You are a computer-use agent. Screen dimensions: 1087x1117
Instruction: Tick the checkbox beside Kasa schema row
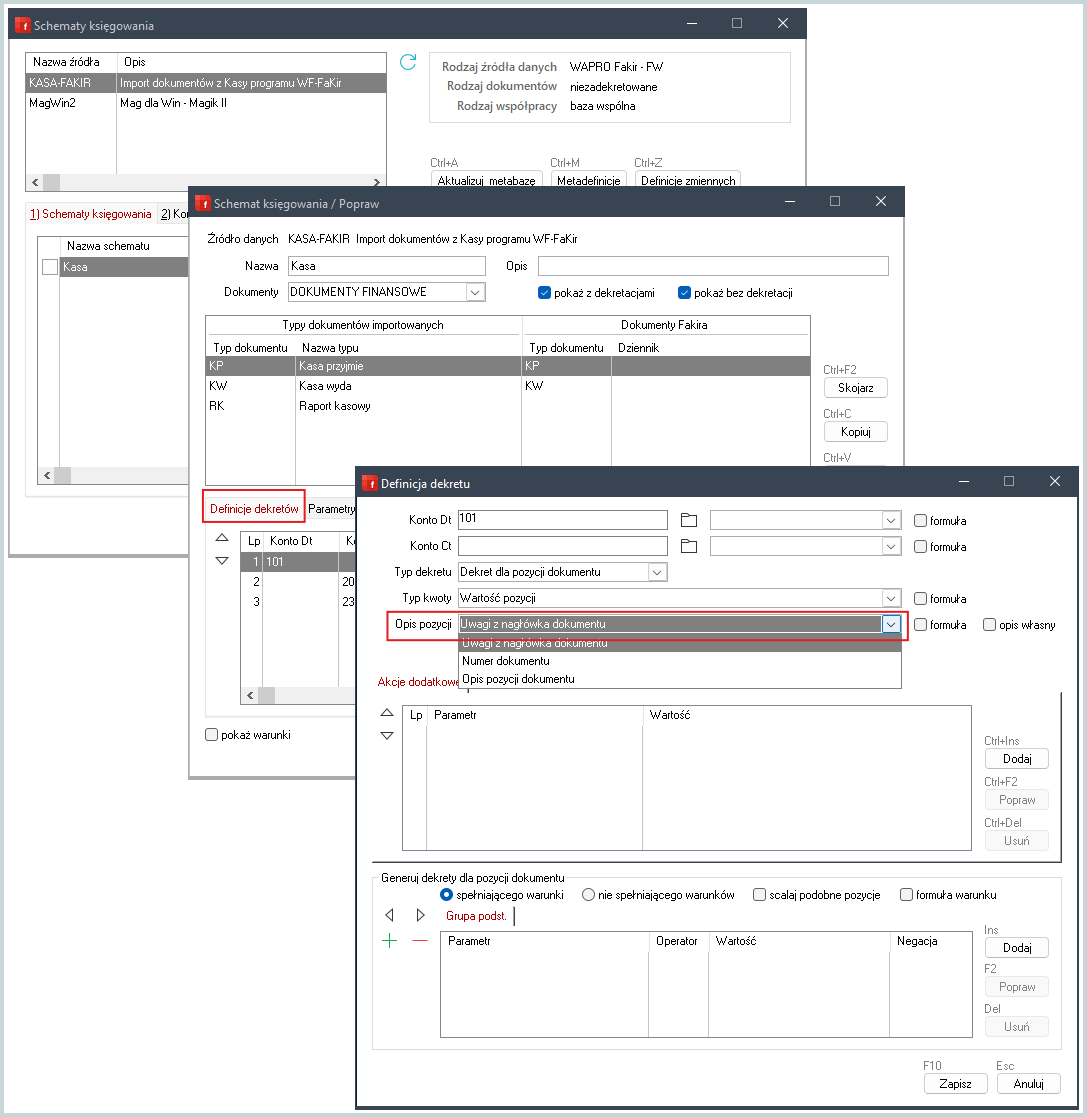50,267
